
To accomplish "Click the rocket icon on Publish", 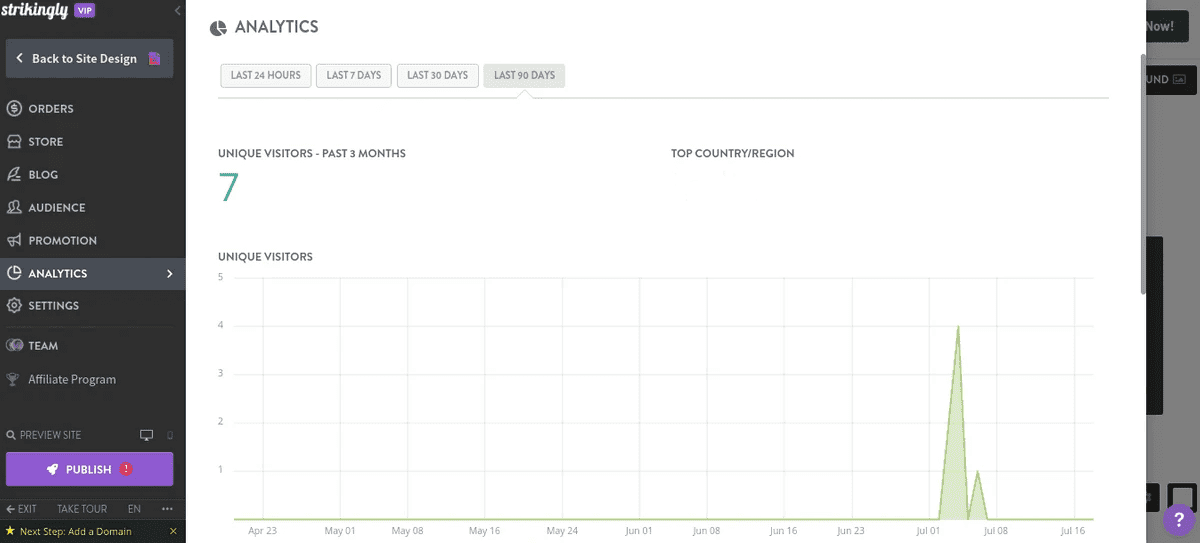I will coord(52,469).
